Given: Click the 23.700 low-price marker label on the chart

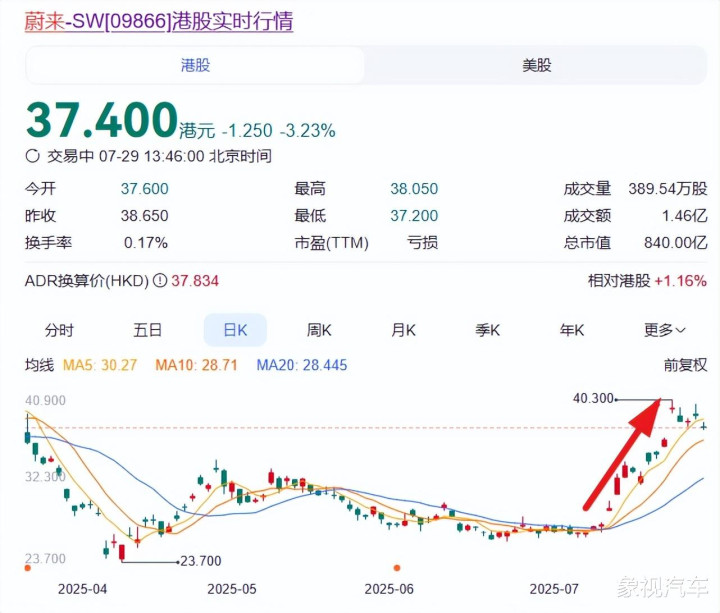Looking at the screenshot, I should pos(201,561).
